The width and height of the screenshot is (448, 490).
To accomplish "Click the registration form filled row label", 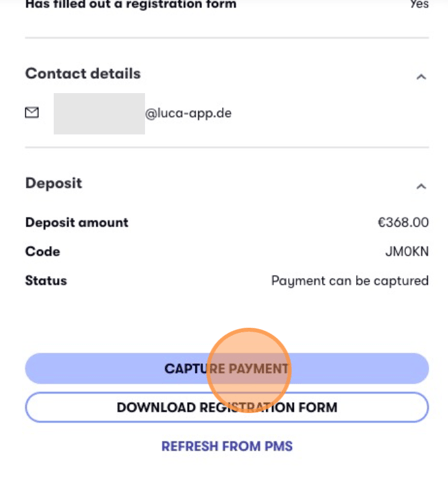I will (131, 5).
